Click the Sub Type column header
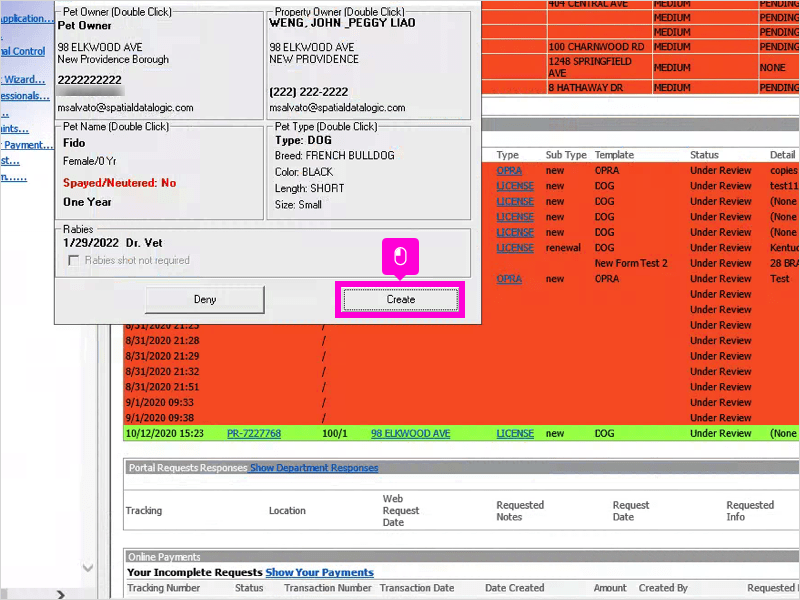 [566, 155]
